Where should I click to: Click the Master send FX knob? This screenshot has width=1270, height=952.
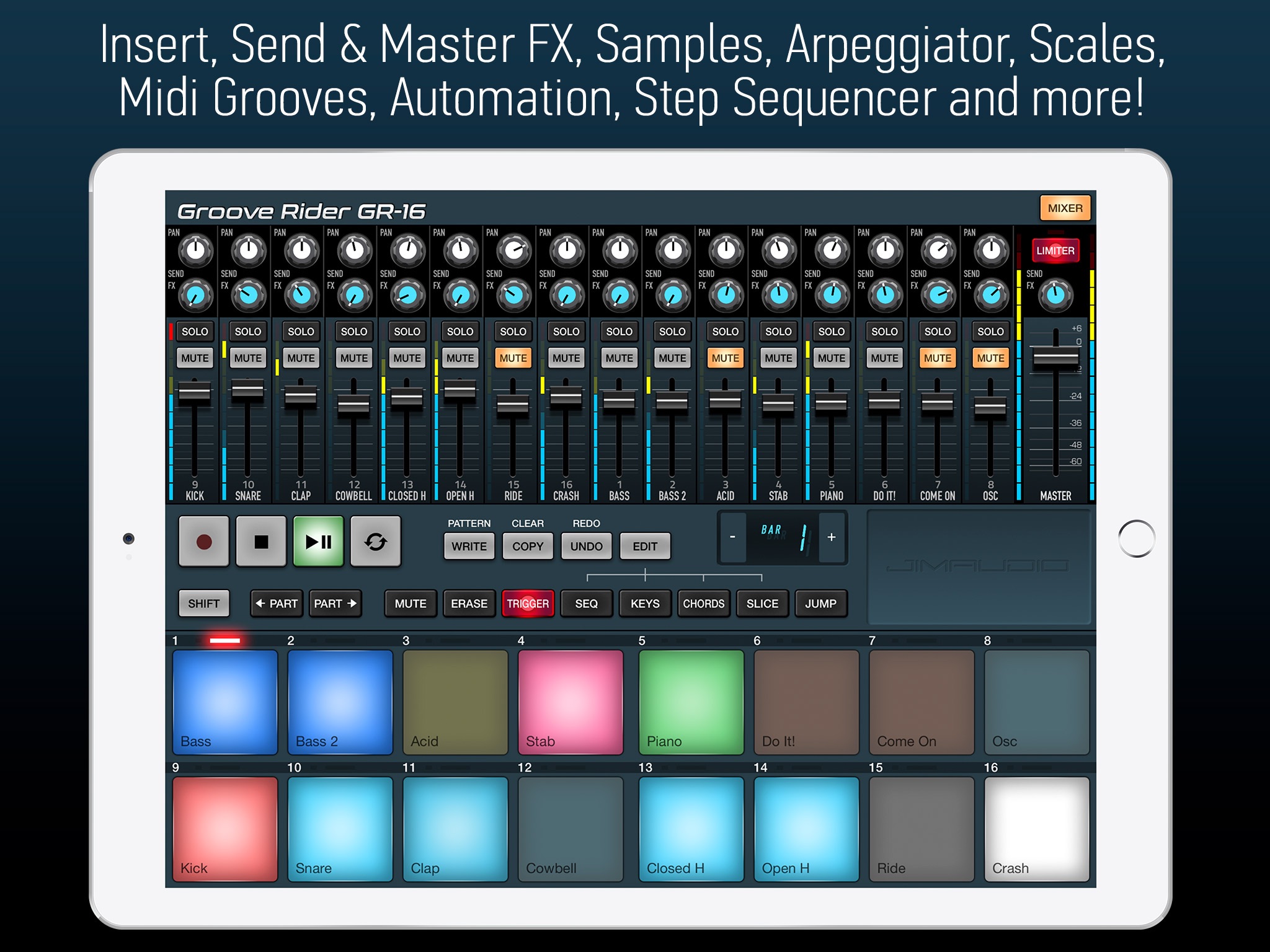click(x=1055, y=296)
